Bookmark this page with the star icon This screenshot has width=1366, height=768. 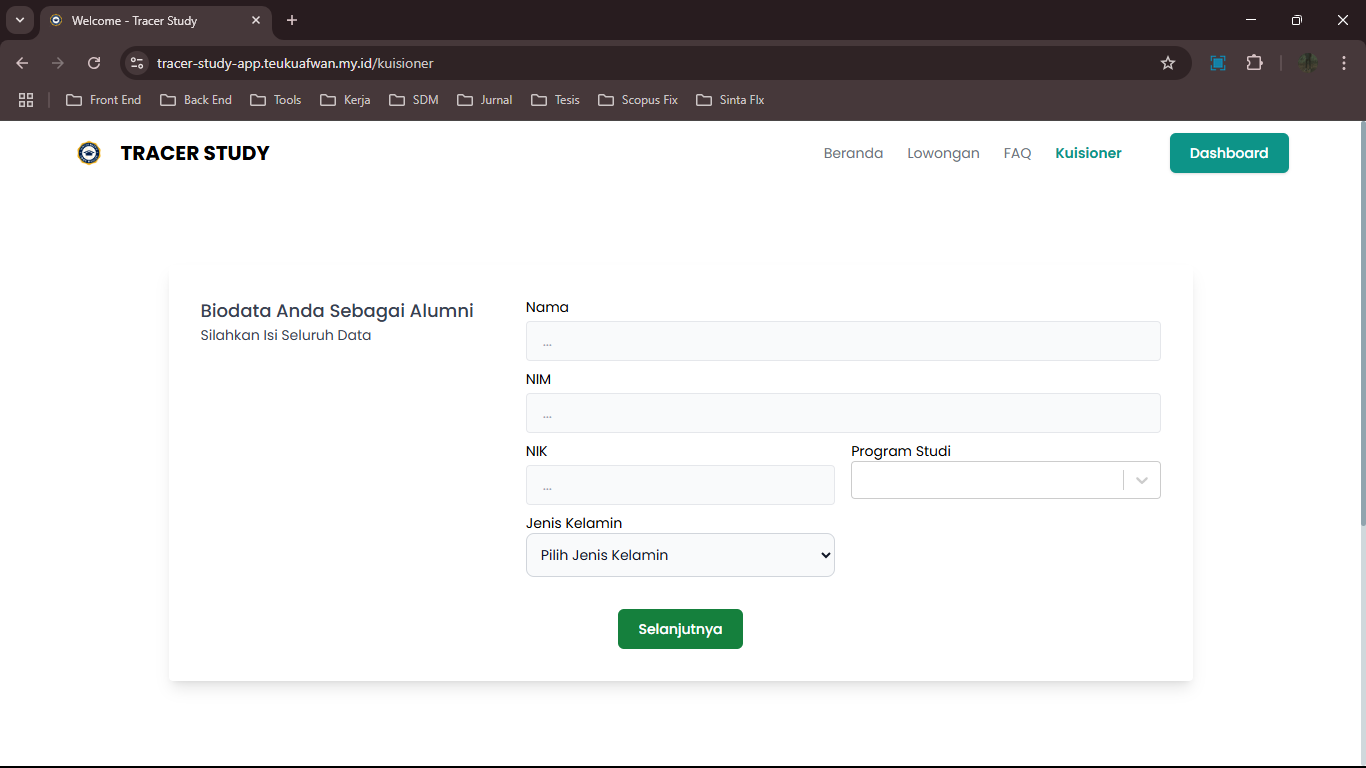point(1167,63)
